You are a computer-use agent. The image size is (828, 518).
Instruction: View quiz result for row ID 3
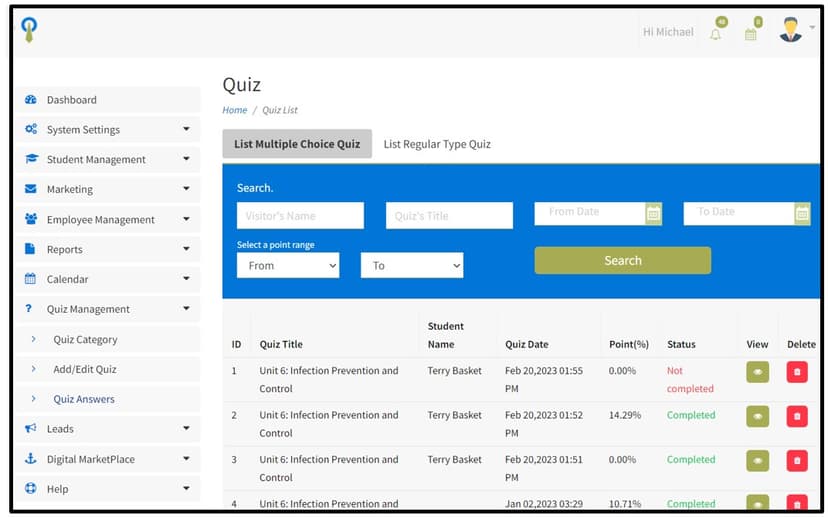click(757, 460)
